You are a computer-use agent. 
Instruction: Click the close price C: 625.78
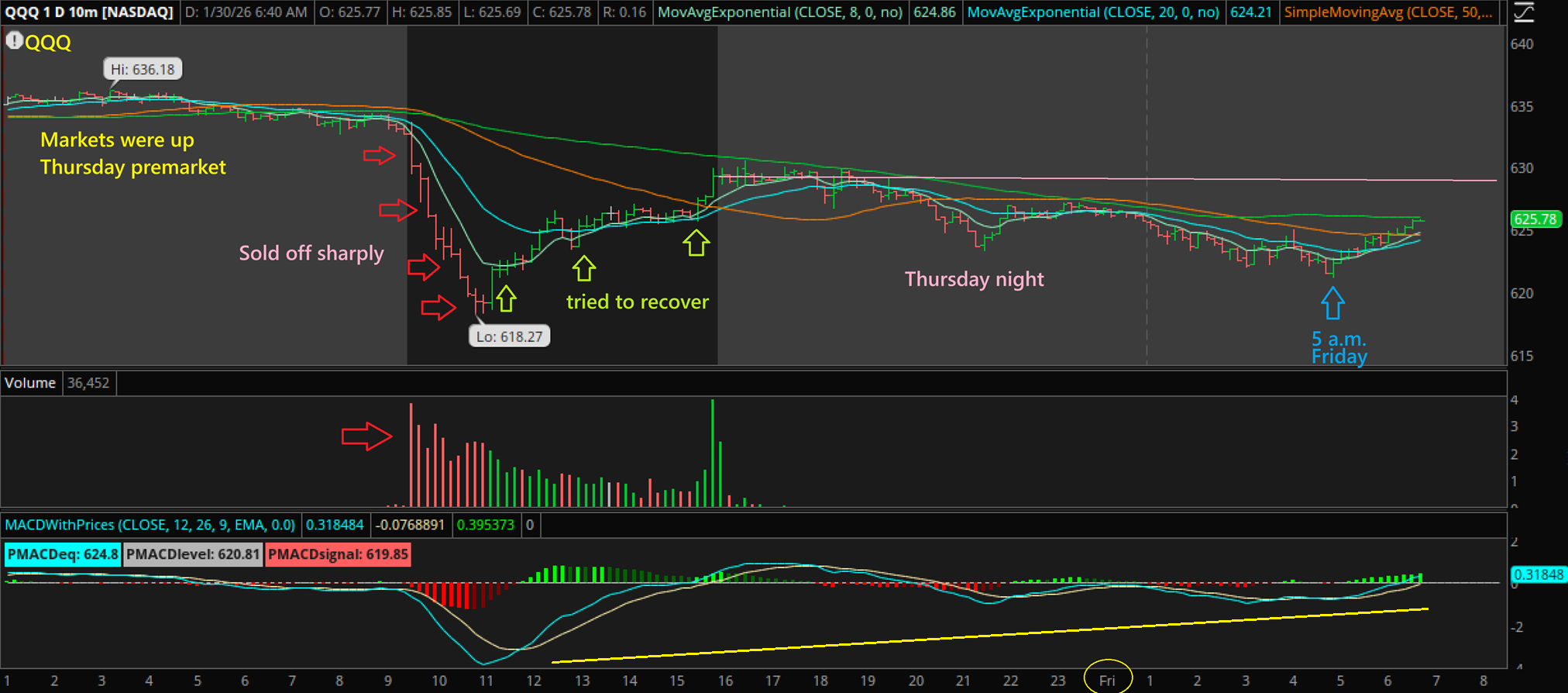click(x=563, y=12)
